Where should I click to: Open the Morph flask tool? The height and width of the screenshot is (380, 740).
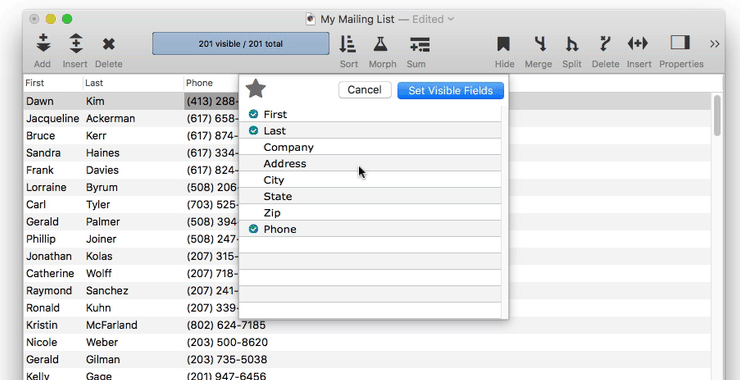coord(381,44)
